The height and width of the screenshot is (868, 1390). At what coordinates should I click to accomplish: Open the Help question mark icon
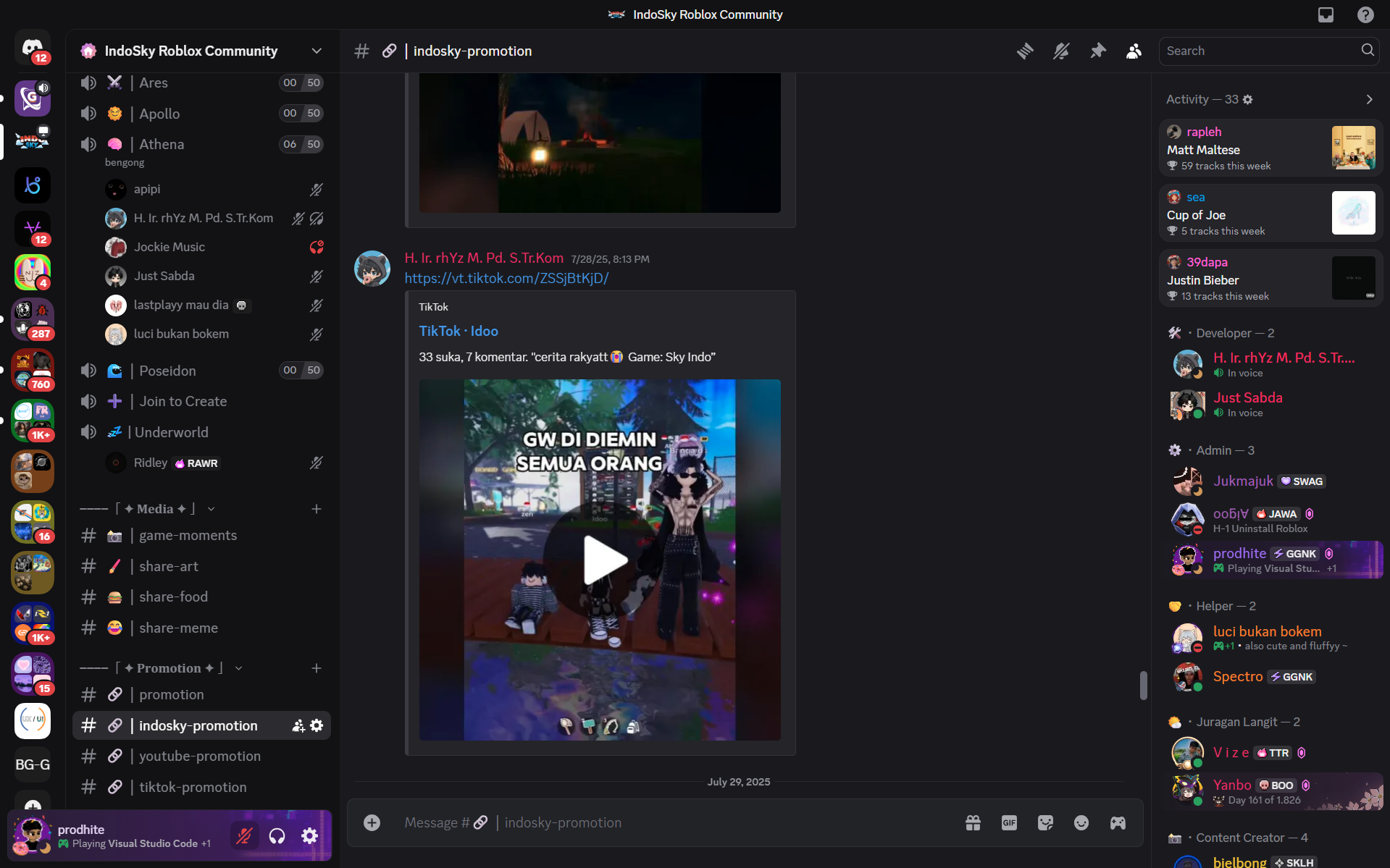click(1365, 14)
